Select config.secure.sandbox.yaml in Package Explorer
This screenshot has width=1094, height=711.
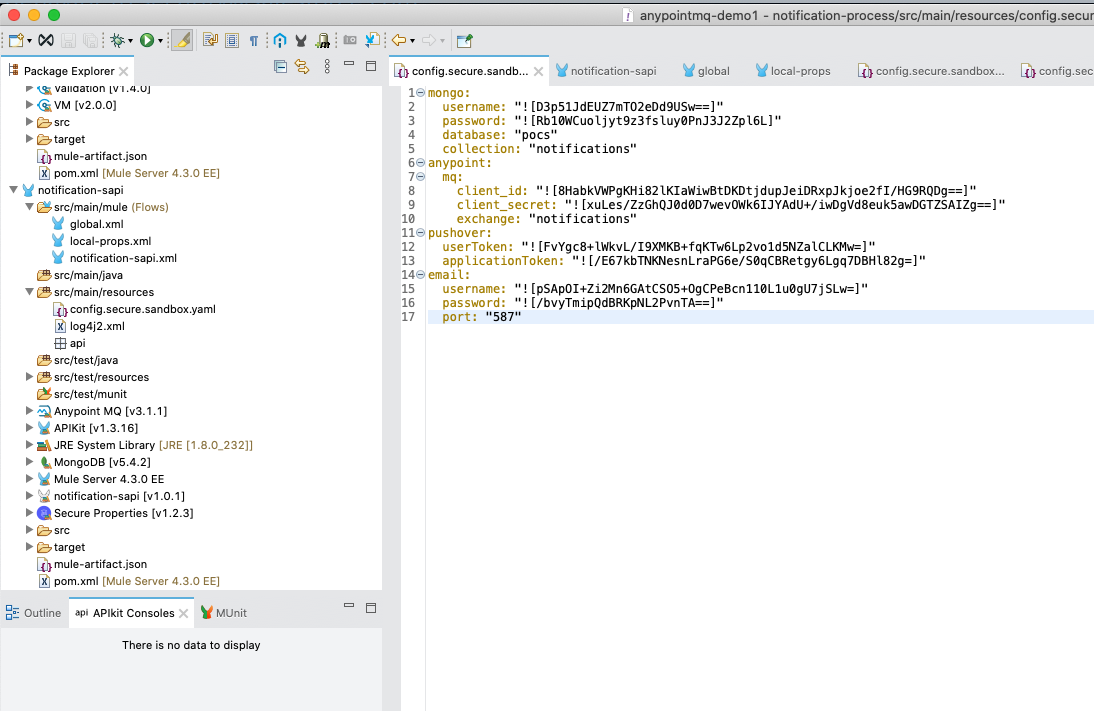[x=142, y=309]
